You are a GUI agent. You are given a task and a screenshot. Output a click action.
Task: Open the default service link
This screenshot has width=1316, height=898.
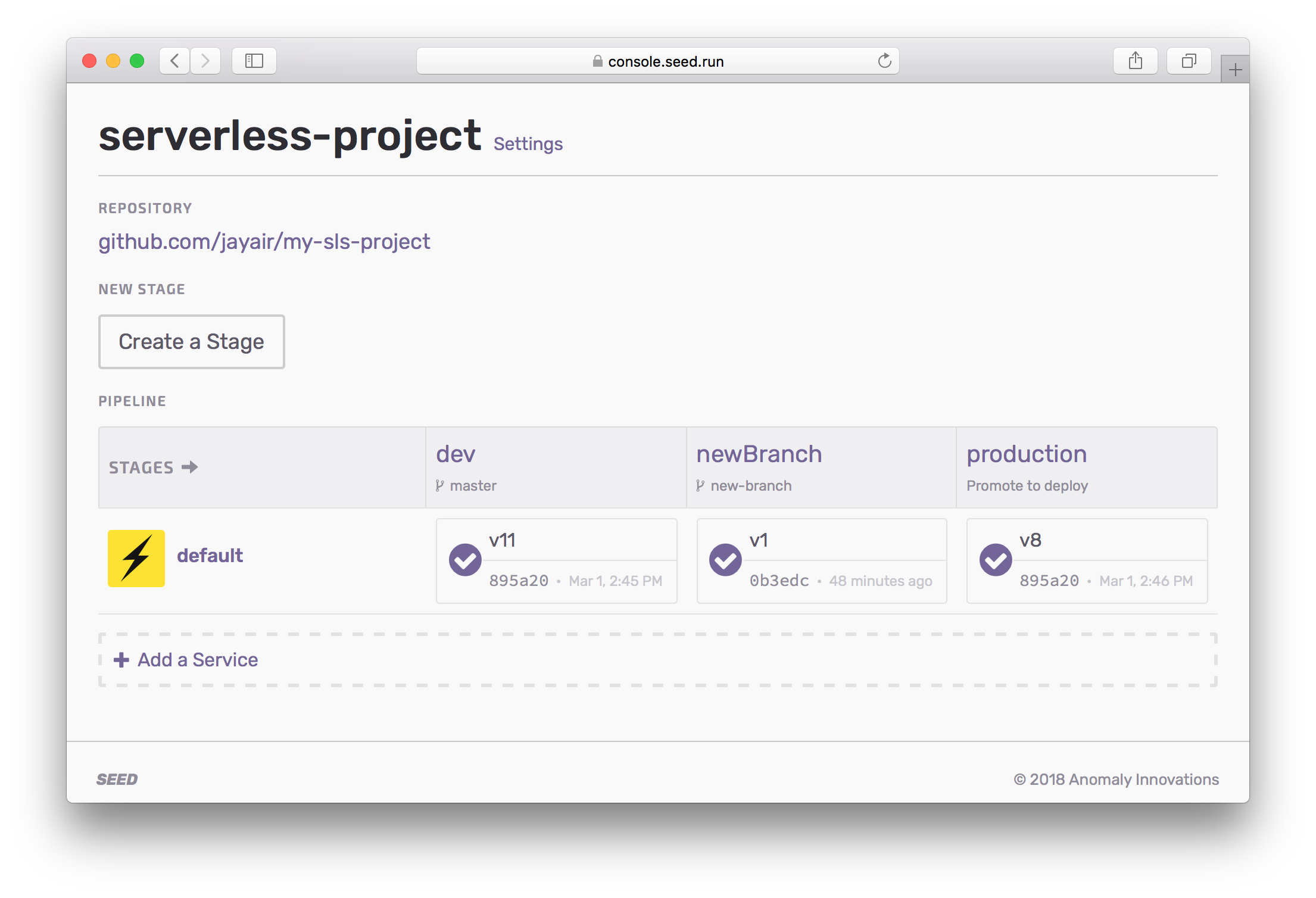coord(210,556)
